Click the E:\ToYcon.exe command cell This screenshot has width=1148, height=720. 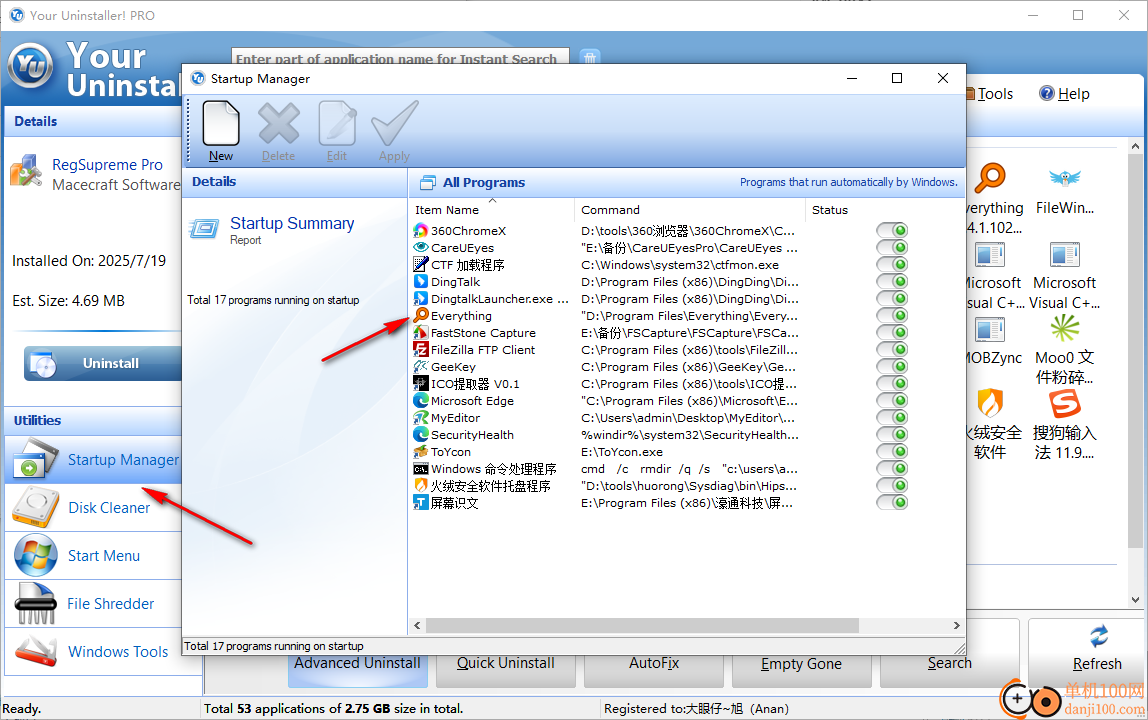[622, 452]
